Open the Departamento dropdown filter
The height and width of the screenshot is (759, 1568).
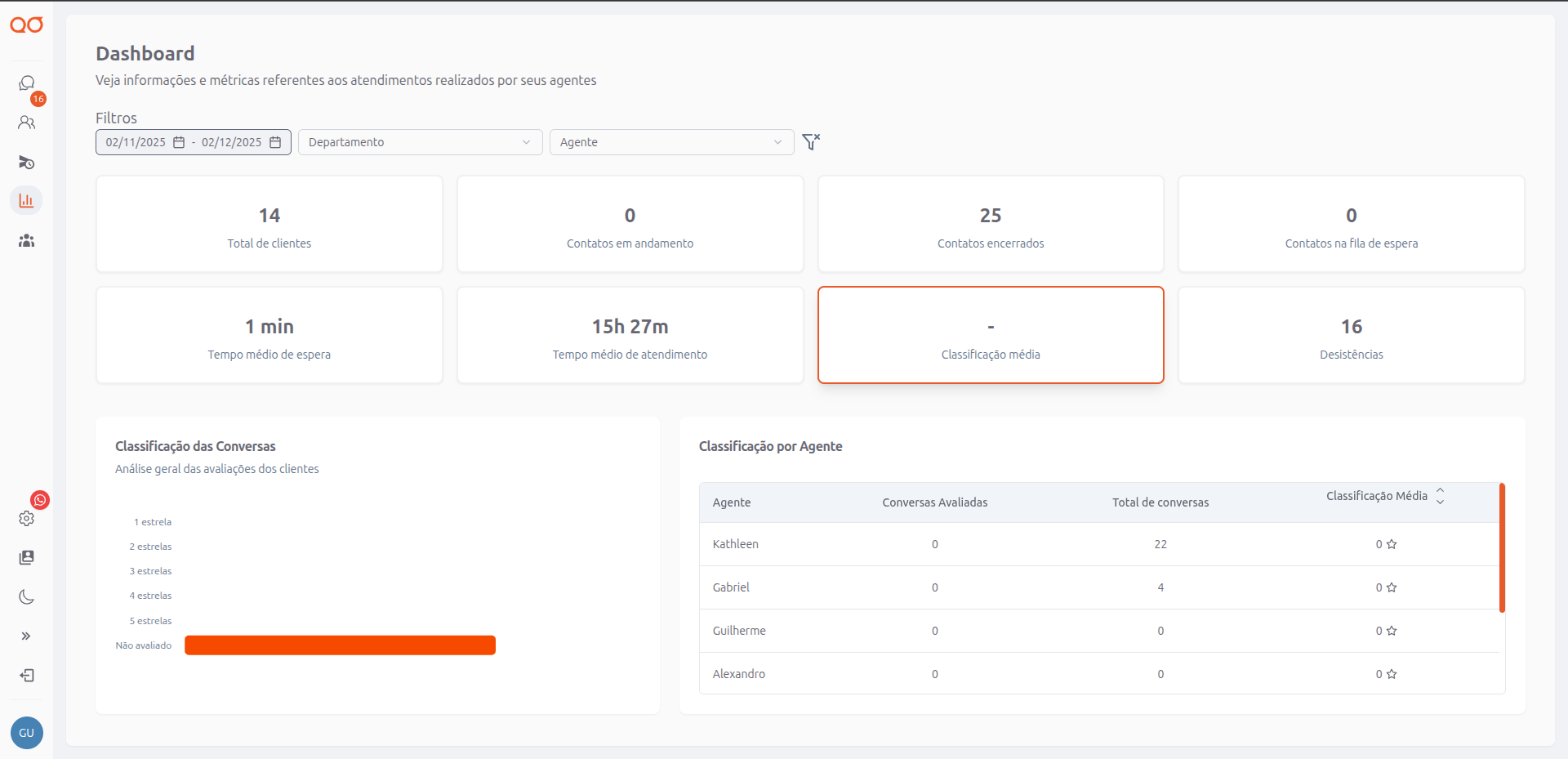(x=420, y=142)
